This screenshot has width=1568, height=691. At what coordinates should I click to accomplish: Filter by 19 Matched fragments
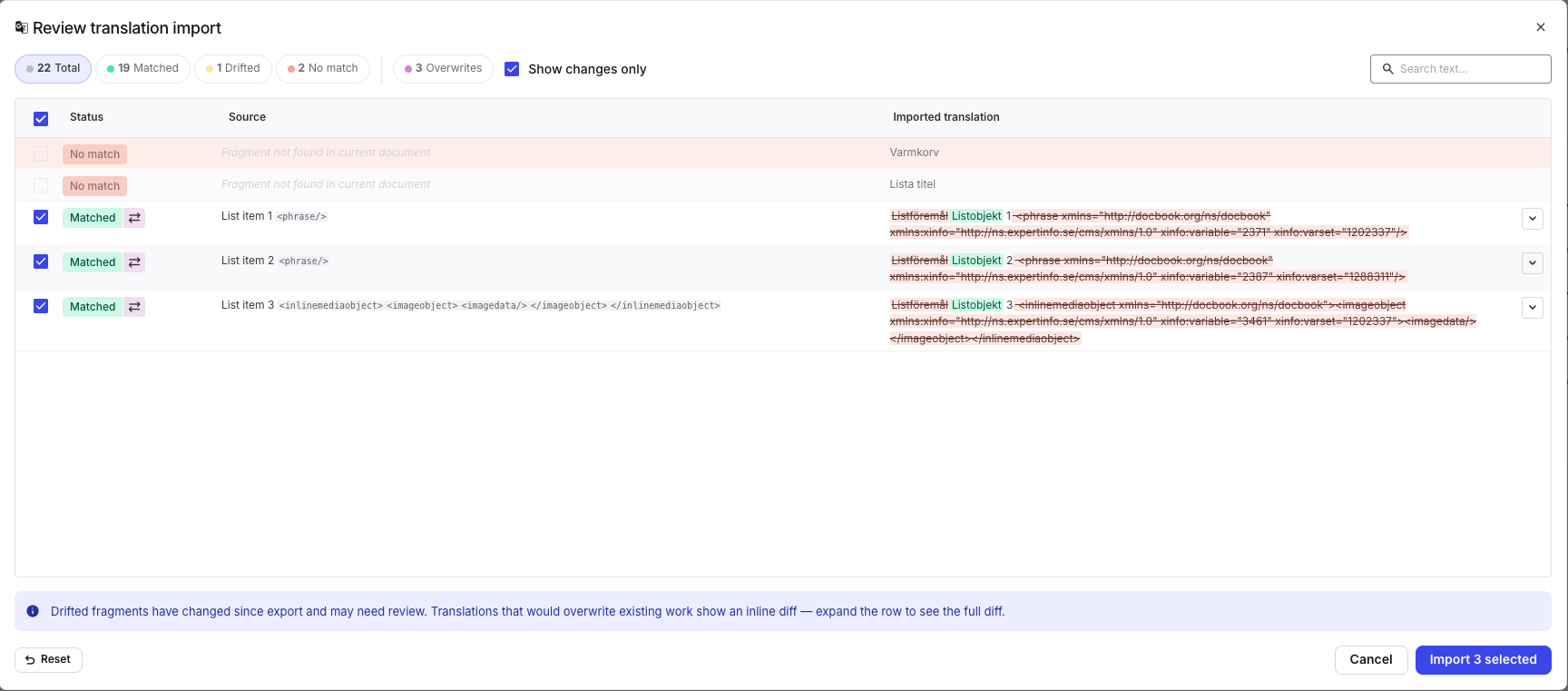142,69
